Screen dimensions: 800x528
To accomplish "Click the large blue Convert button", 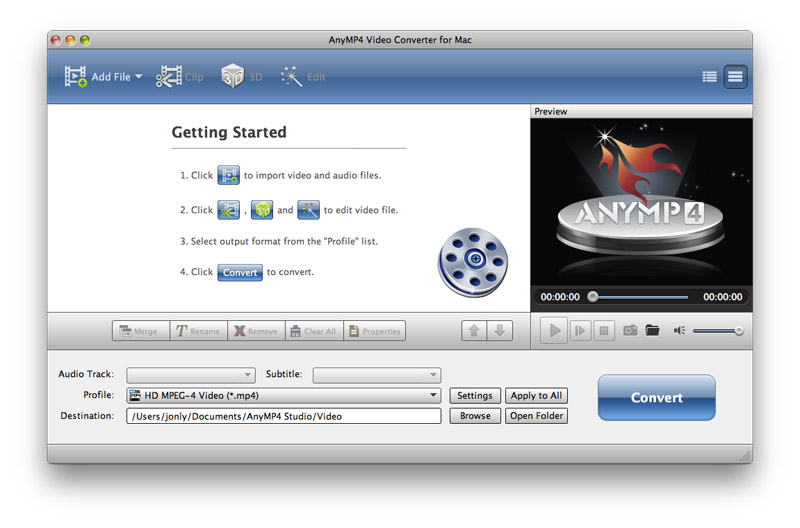I will 657,397.
